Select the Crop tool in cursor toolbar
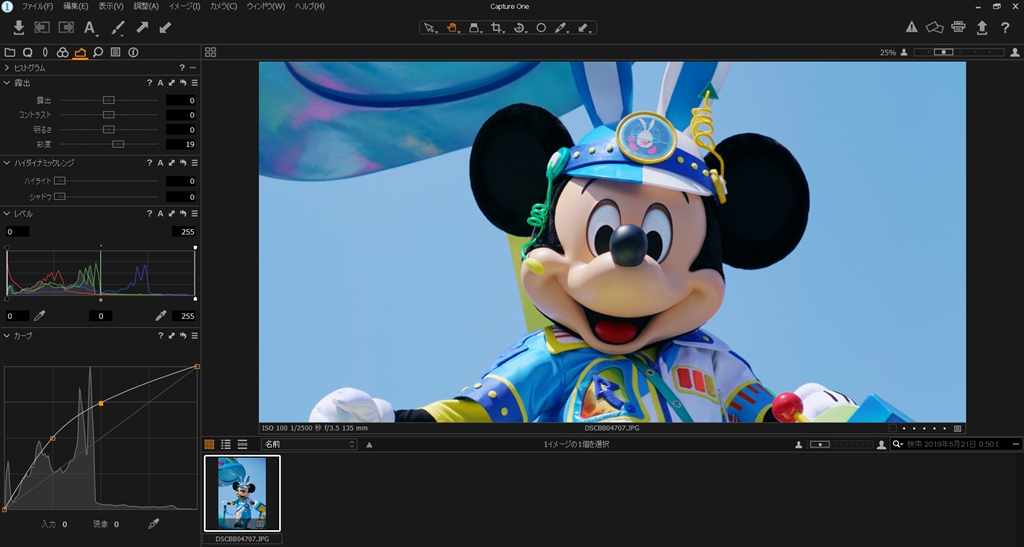This screenshot has height=547, width=1024. [497, 28]
